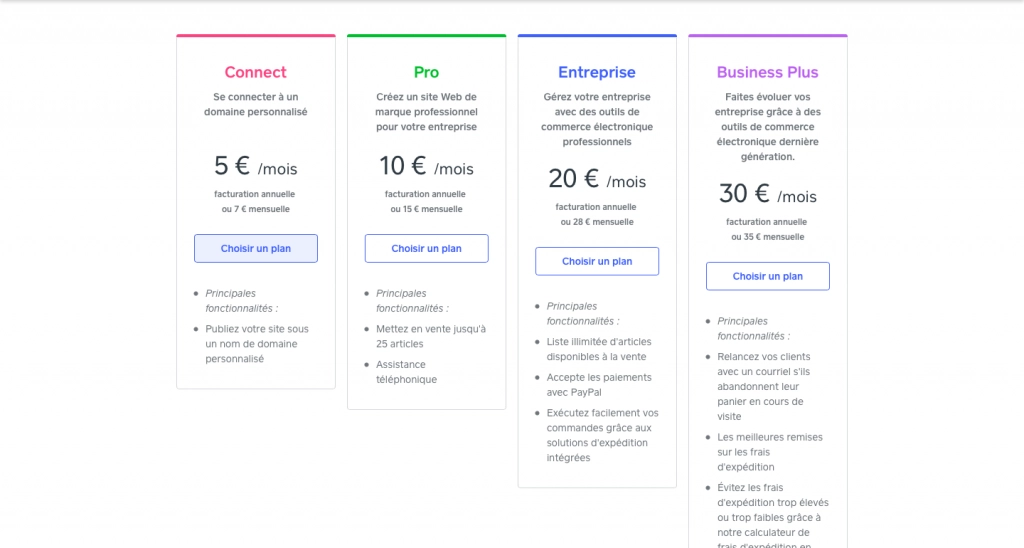Click the 20 € /mois price
This screenshot has width=1024, height=548.
pyautogui.click(x=597, y=179)
